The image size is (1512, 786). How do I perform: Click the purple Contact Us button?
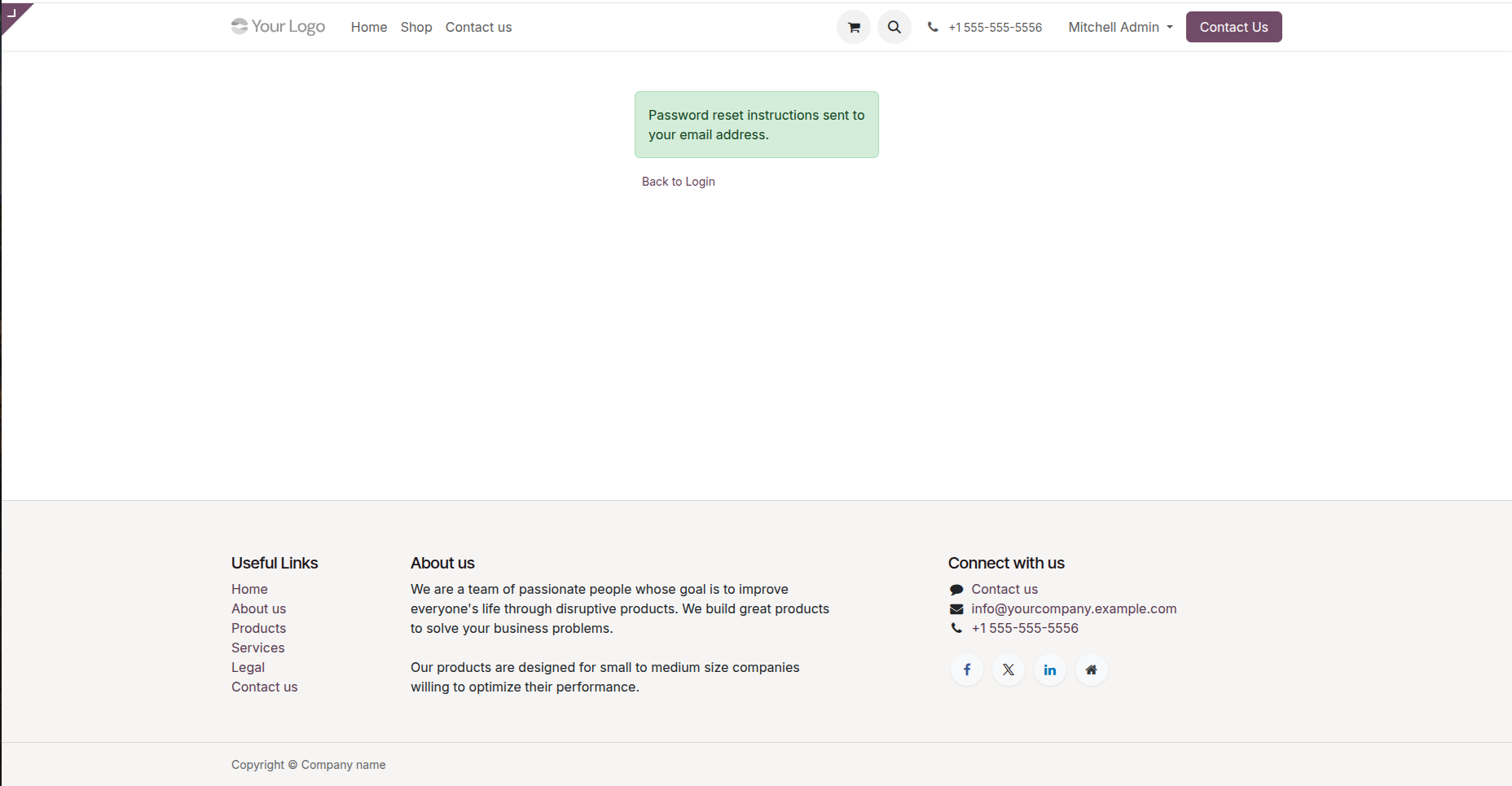pyautogui.click(x=1233, y=27)
